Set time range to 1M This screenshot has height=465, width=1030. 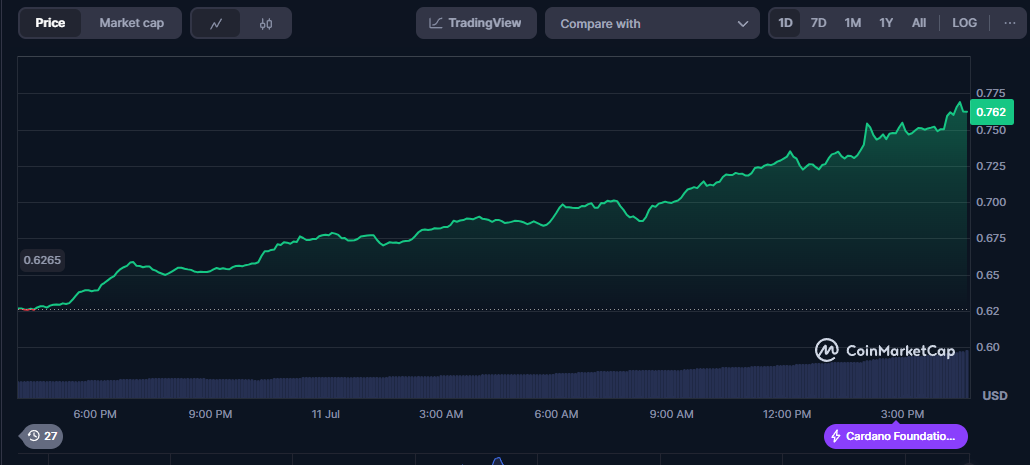pos(852,23)
